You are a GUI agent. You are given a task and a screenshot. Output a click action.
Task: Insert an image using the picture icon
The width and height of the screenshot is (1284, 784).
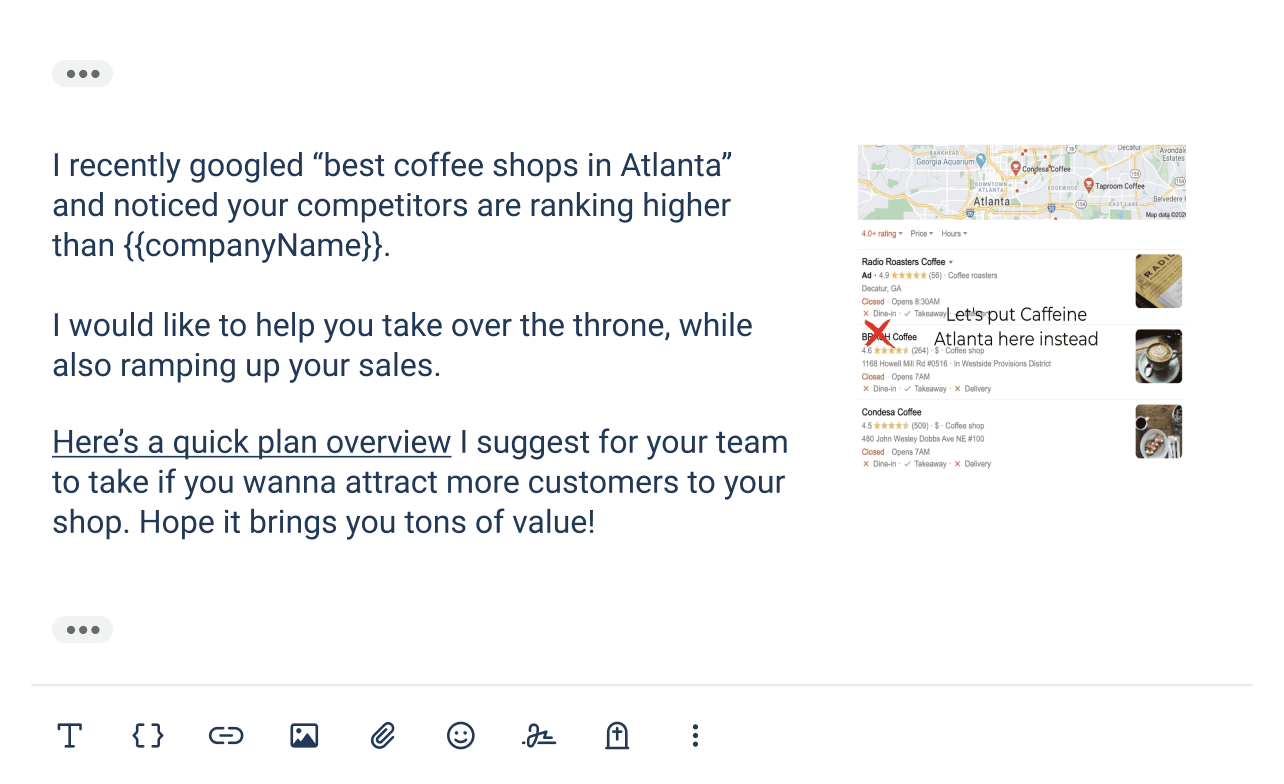(x=304, y=736)
